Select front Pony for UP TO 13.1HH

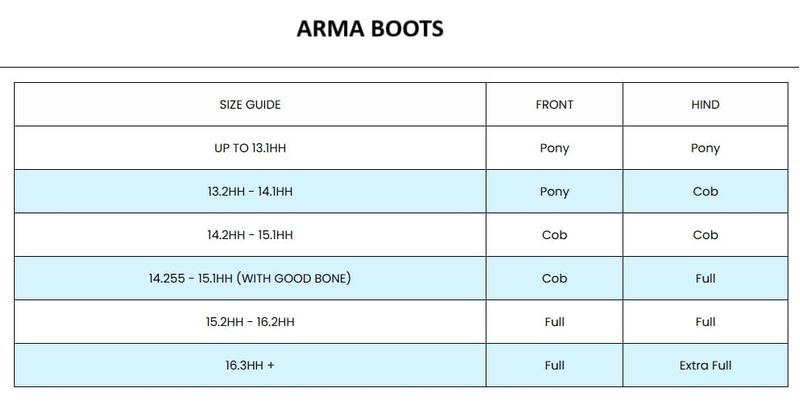(x=554, y=148)
